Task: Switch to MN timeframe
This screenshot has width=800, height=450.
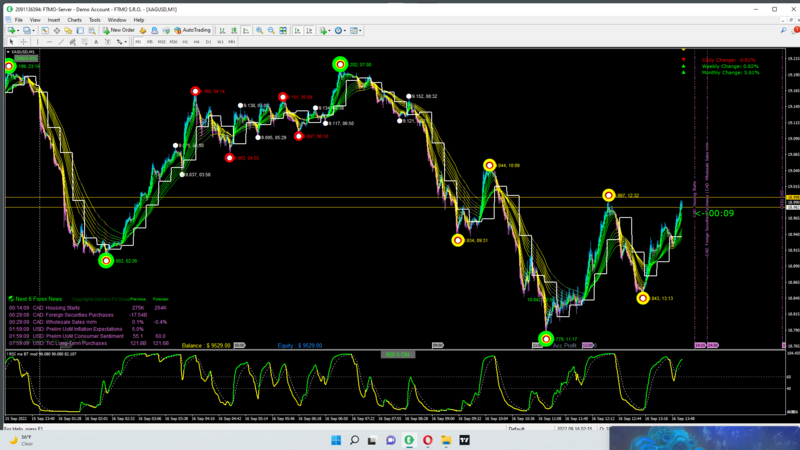Action: click(232, 42)
